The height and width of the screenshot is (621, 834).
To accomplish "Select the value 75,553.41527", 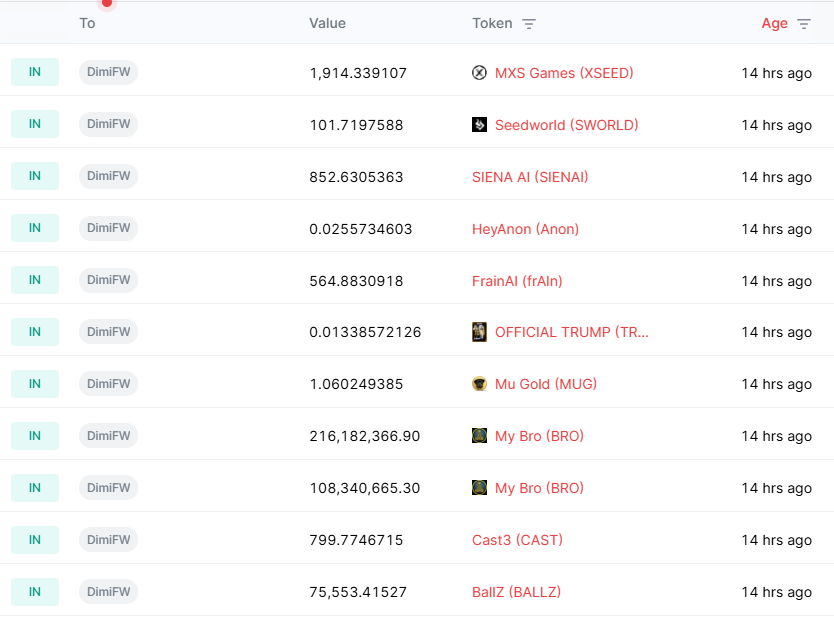I will coord(358,592).
